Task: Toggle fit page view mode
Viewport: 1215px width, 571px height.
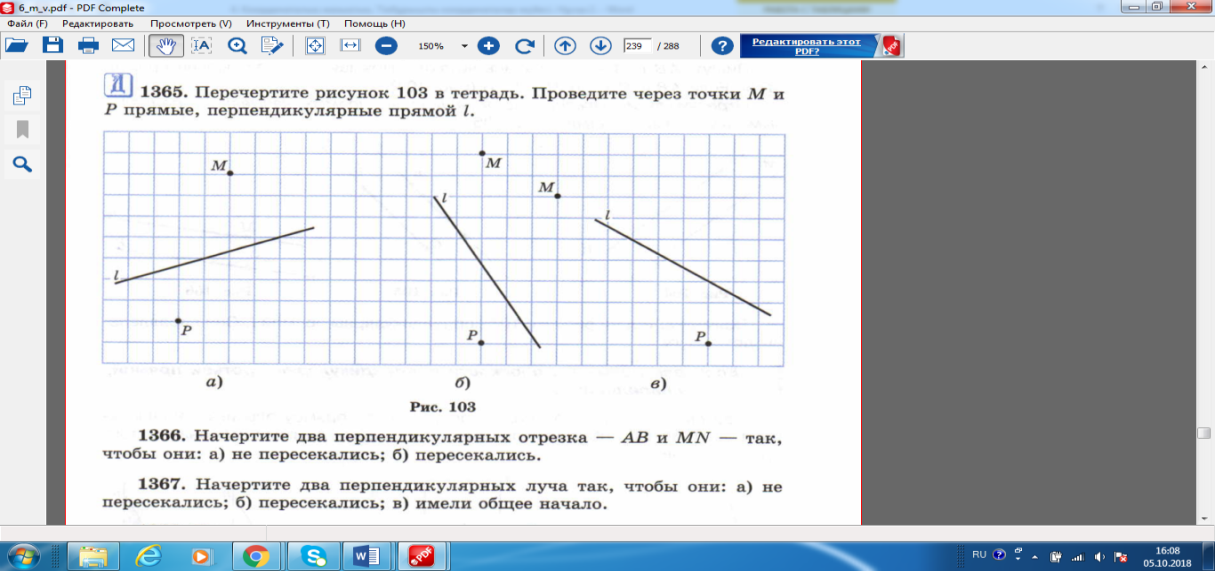Action: point(315,45)
